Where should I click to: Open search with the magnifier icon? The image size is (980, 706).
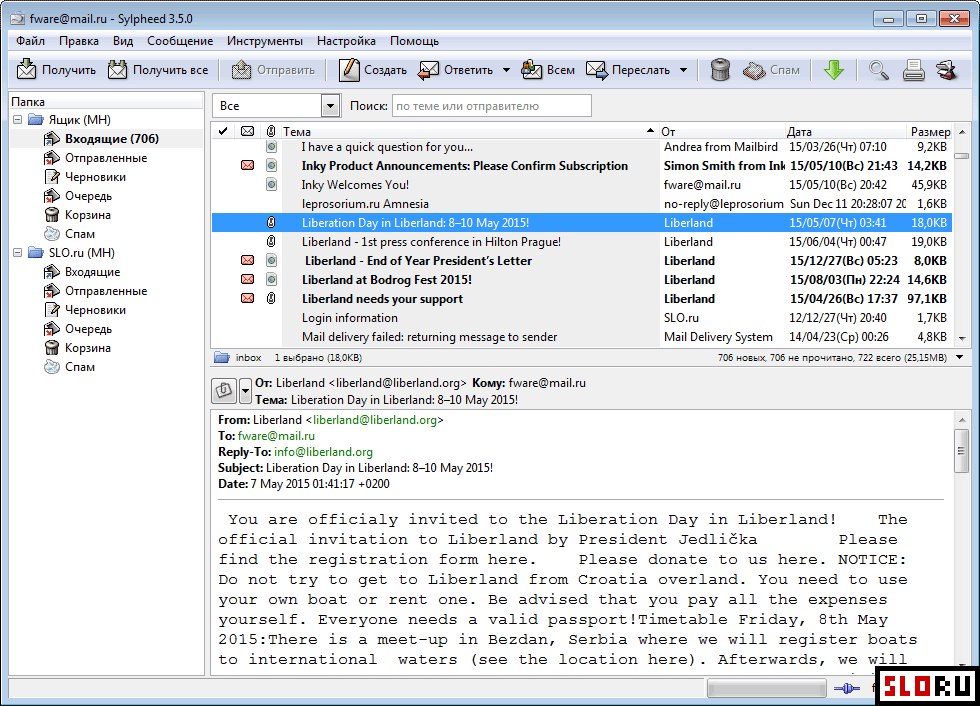[x=879, y=70]
